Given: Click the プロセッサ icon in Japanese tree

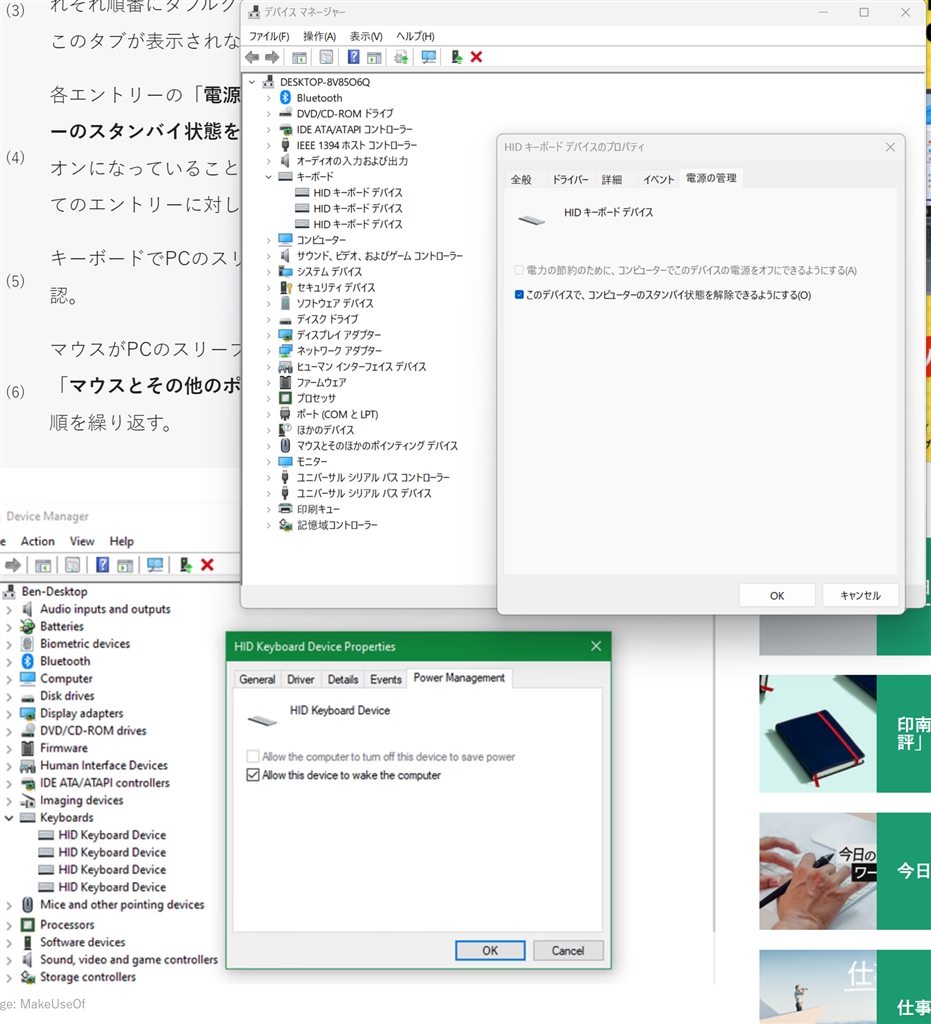Looking at the screenshot, I should (x=285, y=398).
